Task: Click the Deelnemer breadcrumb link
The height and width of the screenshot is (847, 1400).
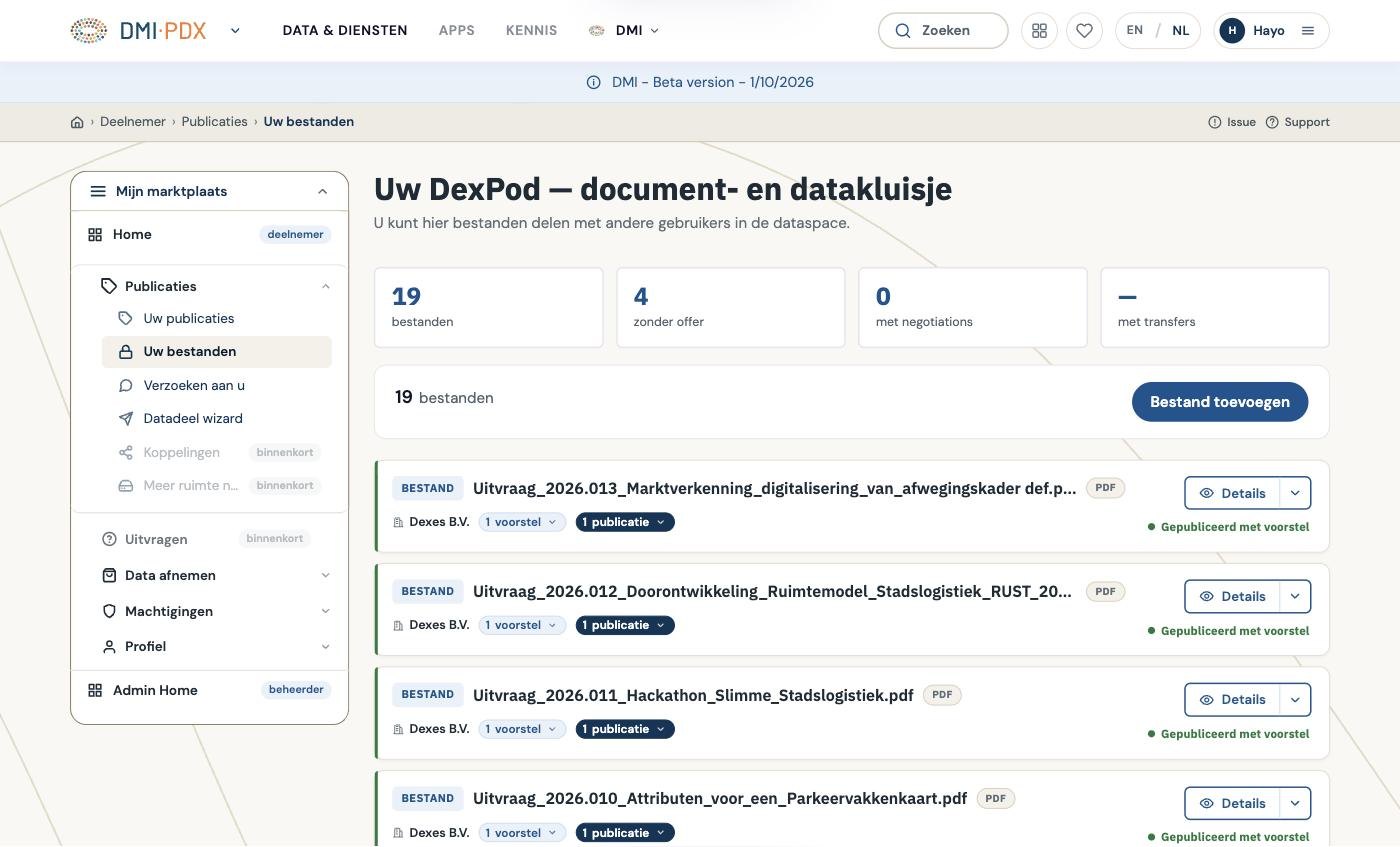Action: [x=133, y=122]
